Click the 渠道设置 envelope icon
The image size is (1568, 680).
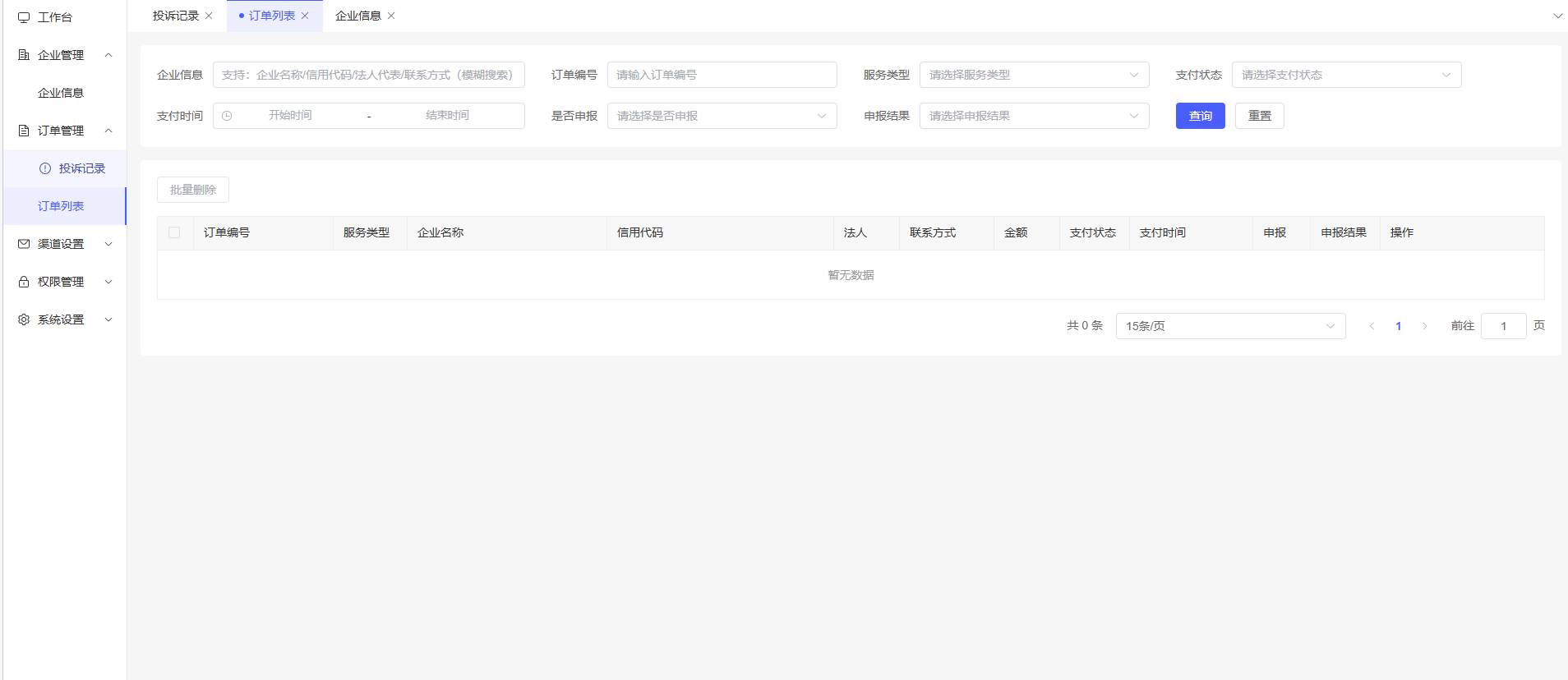[24, 244]
